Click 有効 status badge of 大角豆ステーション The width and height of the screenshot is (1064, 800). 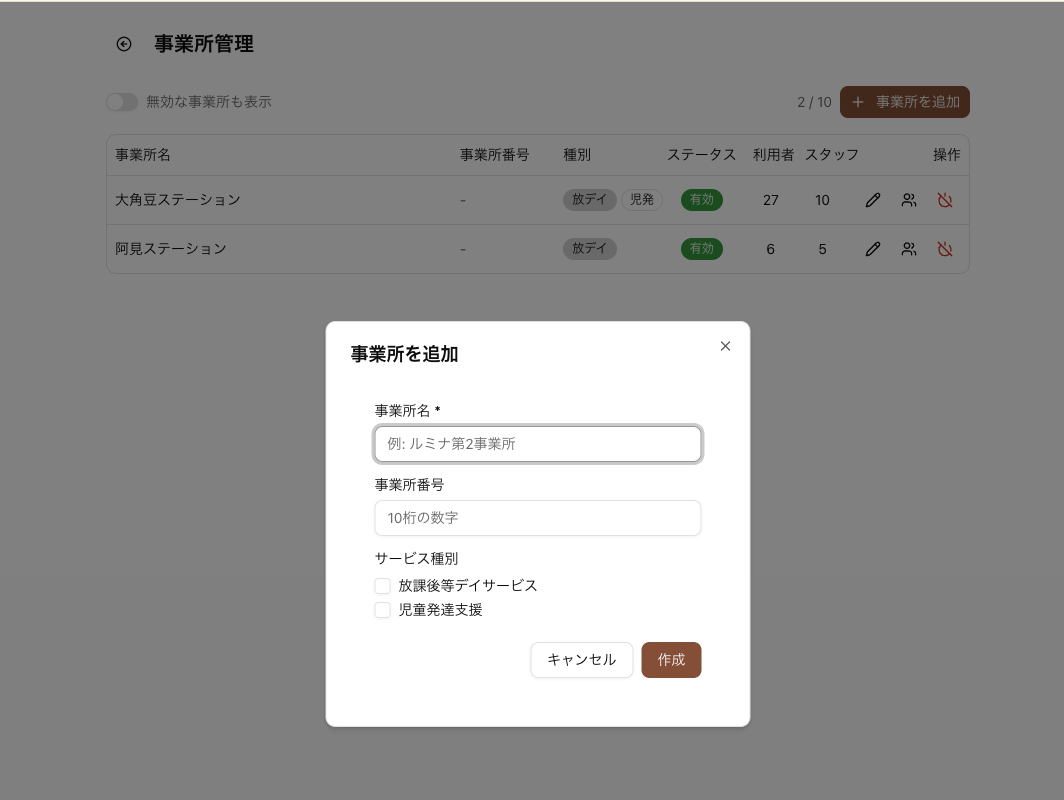(x=702, y=200)
